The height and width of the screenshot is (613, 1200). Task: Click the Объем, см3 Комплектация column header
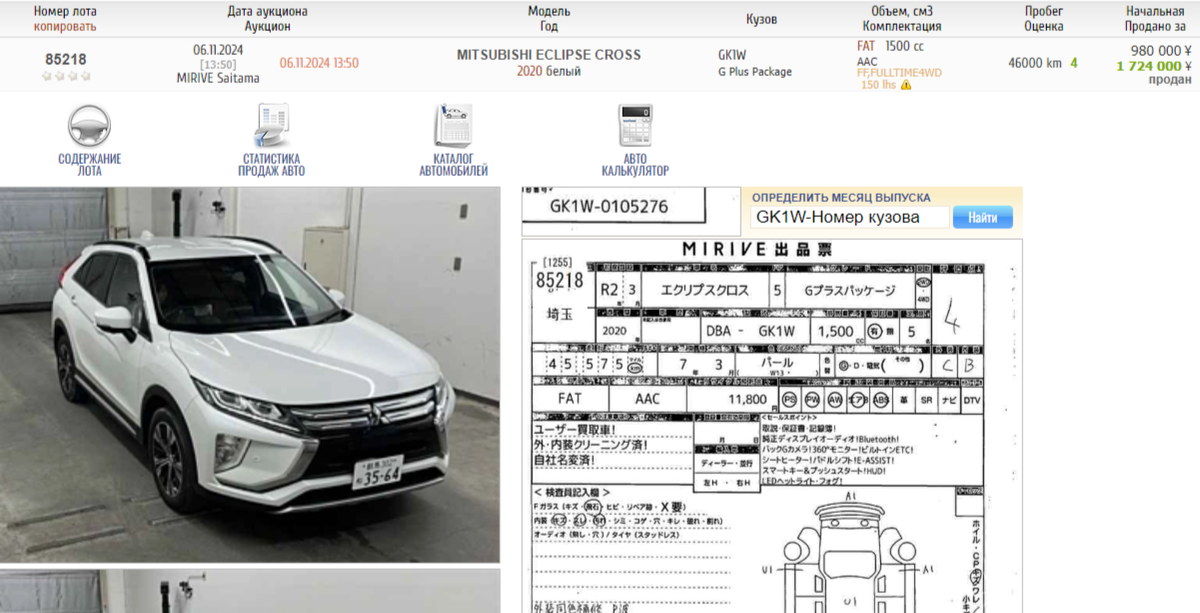click(x=901, y=19)
